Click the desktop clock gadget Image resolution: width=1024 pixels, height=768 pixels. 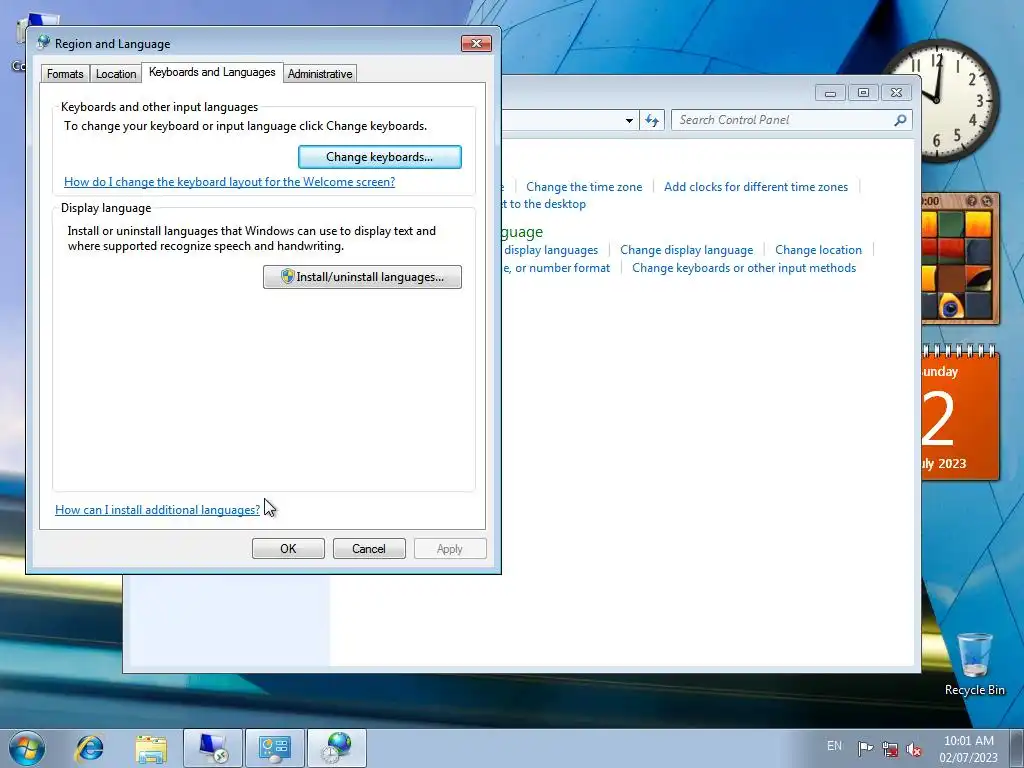[x=940, y=99]
